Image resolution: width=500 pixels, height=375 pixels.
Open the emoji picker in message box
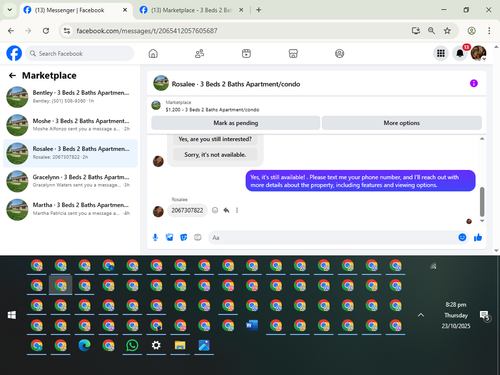tap(462, 237)
